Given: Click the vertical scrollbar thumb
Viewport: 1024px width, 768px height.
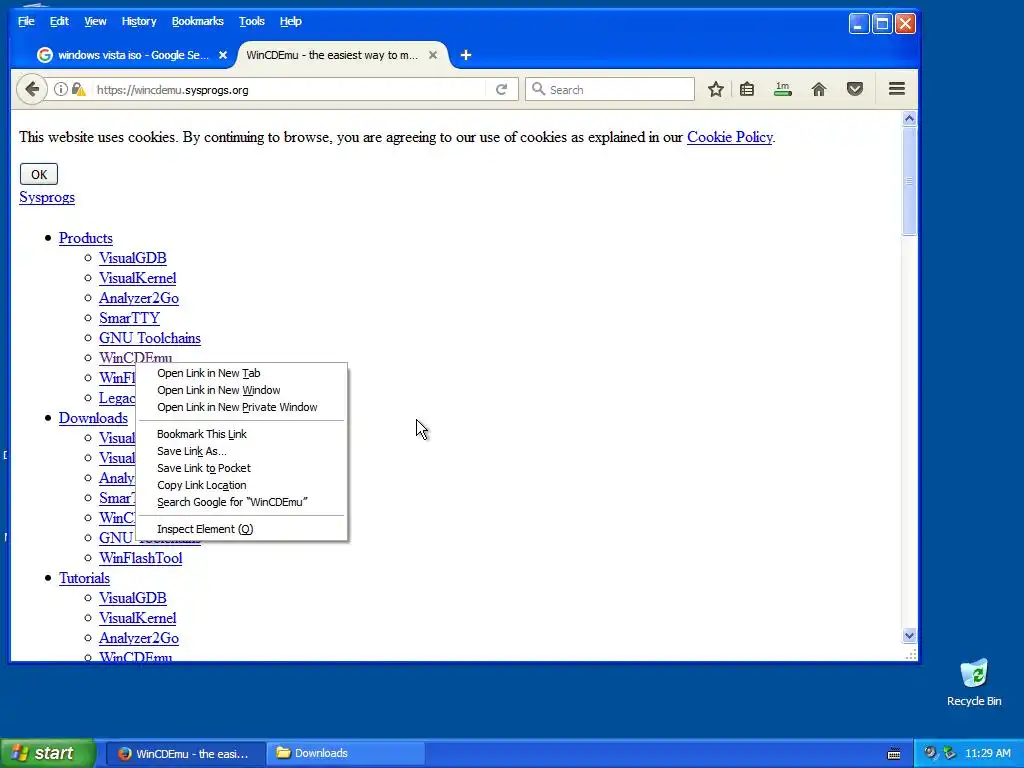Looking at the screenshot, I should point(909,181).
